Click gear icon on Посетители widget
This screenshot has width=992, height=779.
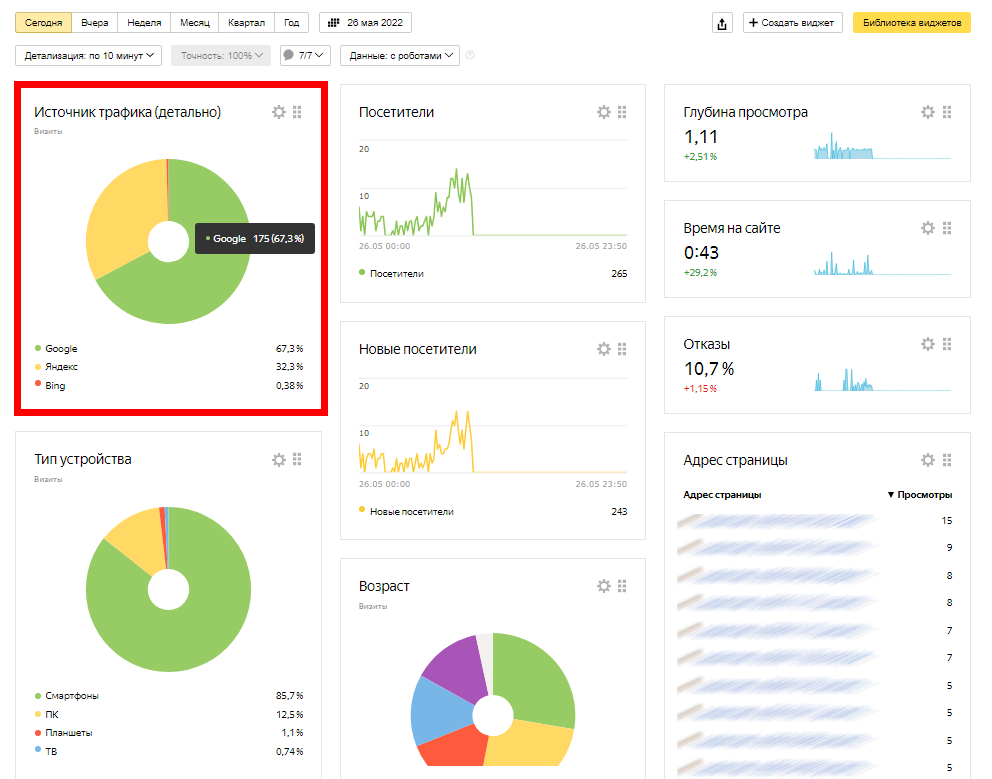603,112
